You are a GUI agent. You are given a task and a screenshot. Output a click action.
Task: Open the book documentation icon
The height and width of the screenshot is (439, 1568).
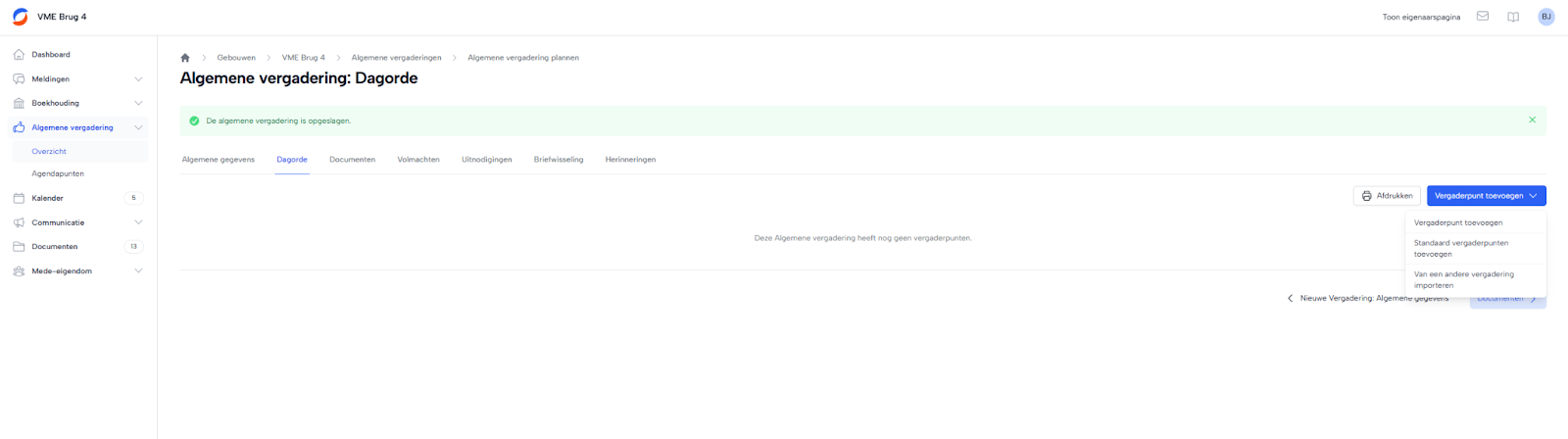coord(1513,17)
